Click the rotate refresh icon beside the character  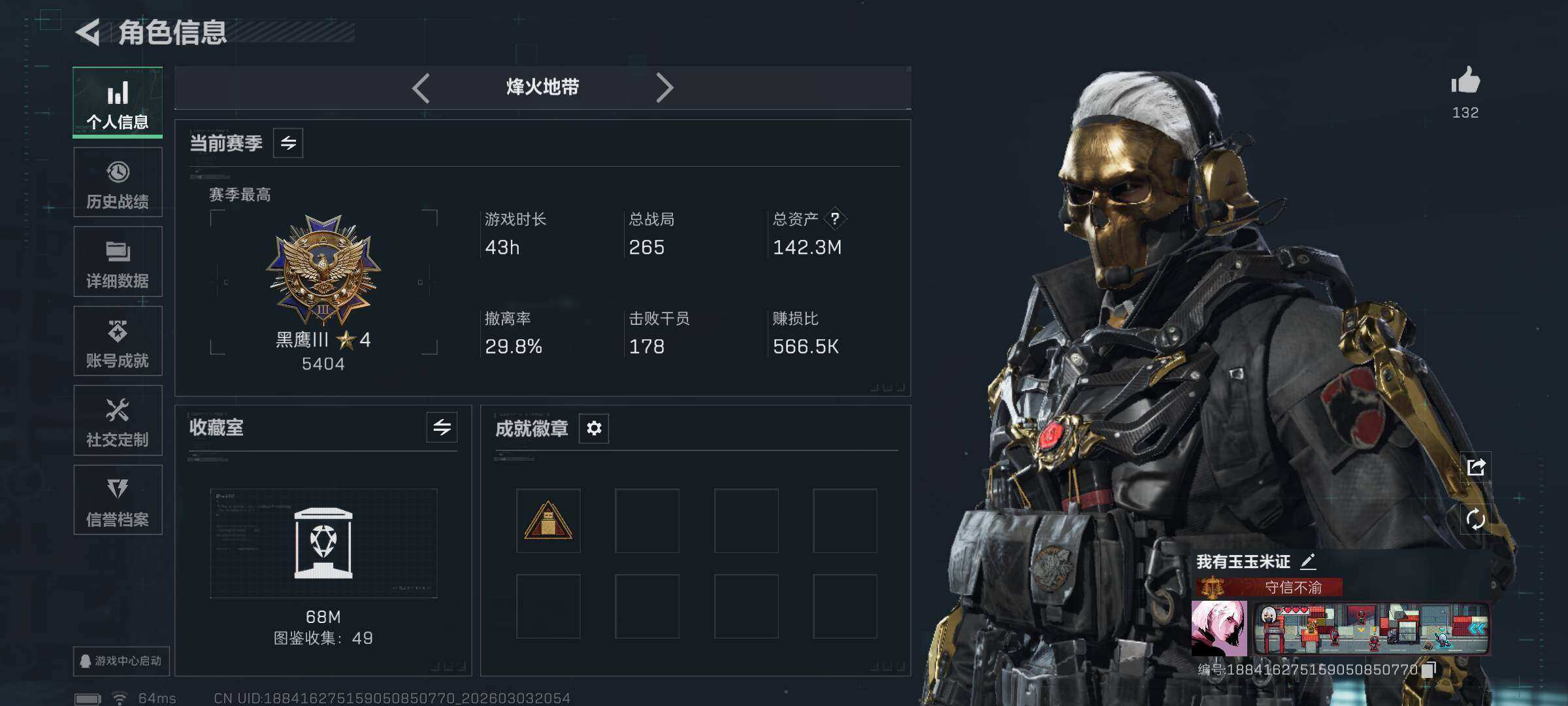click(x=1476, y=520)
